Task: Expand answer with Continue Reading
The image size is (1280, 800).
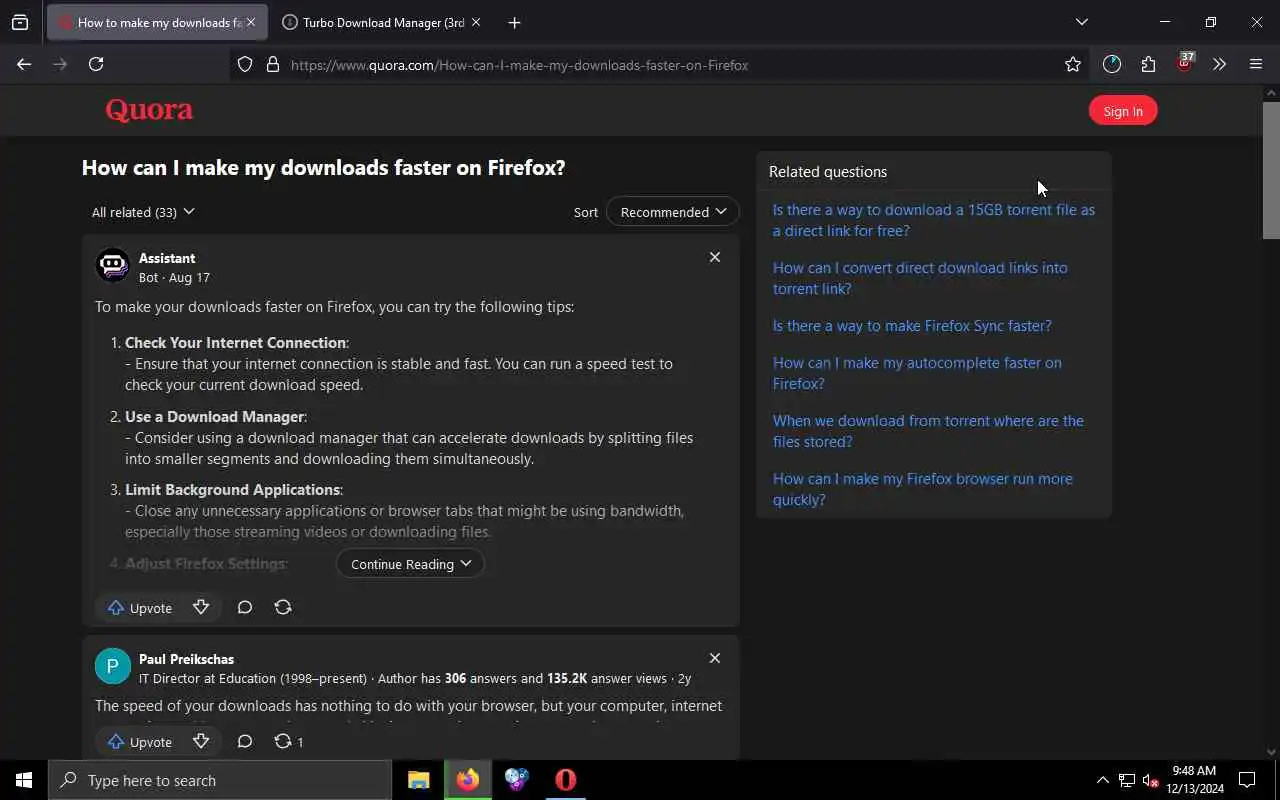Action: [x=410, y=564]
